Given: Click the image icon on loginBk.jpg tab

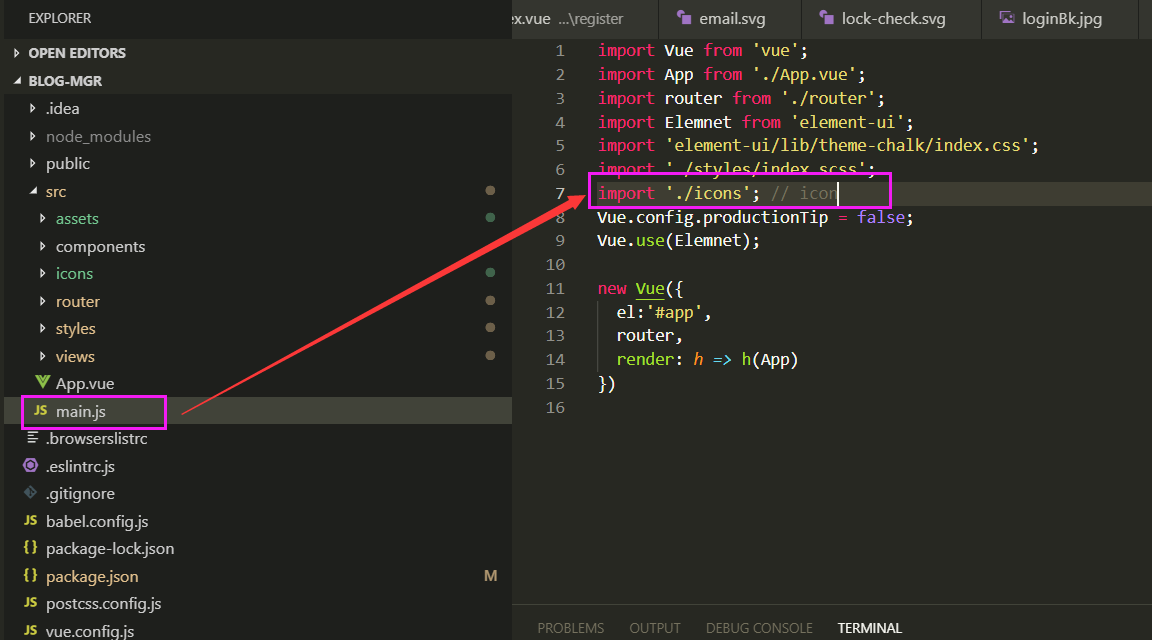Looking at the screenshot, I should tap(1007, 18).
